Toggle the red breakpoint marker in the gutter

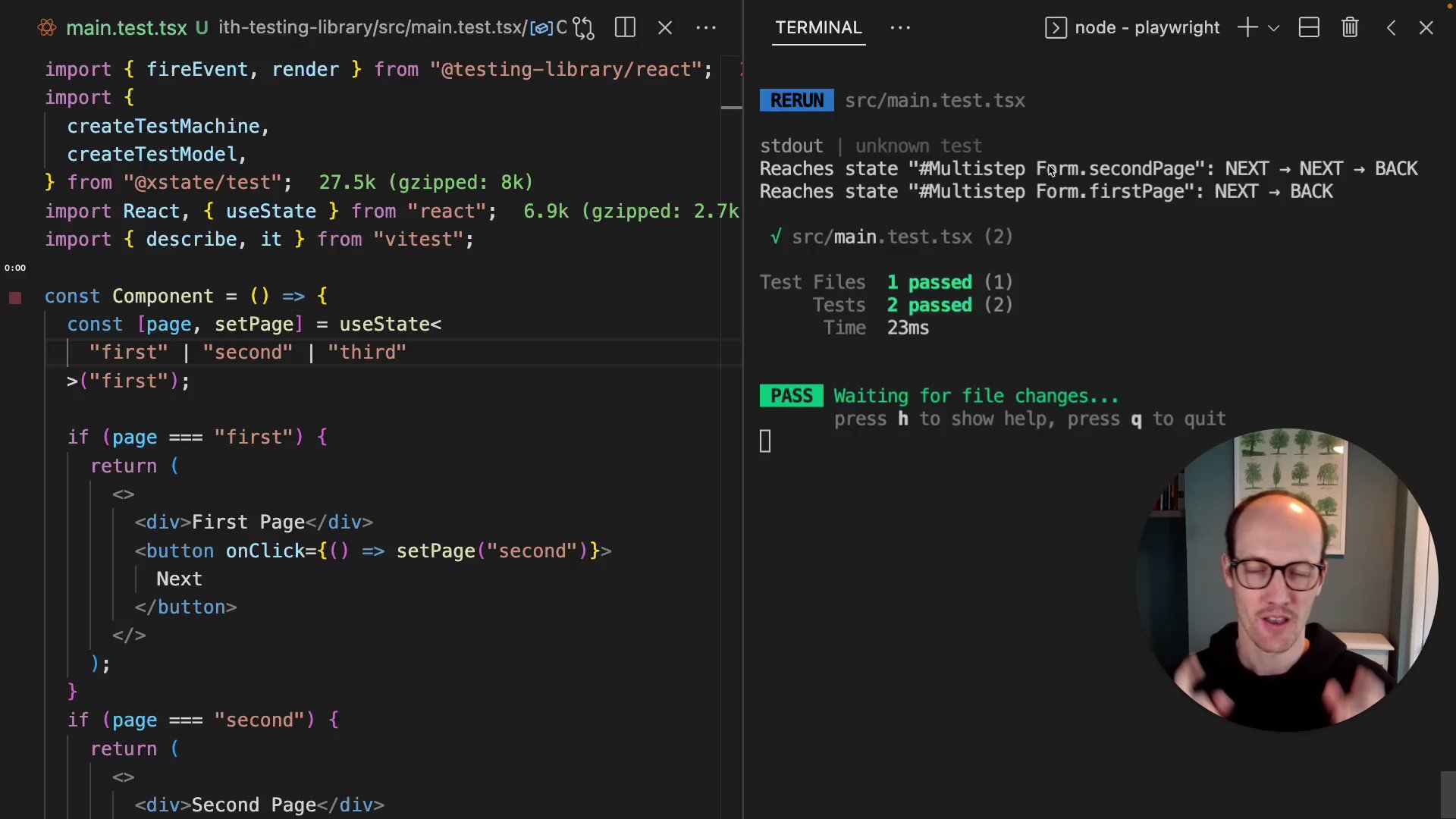click(15, 297)
